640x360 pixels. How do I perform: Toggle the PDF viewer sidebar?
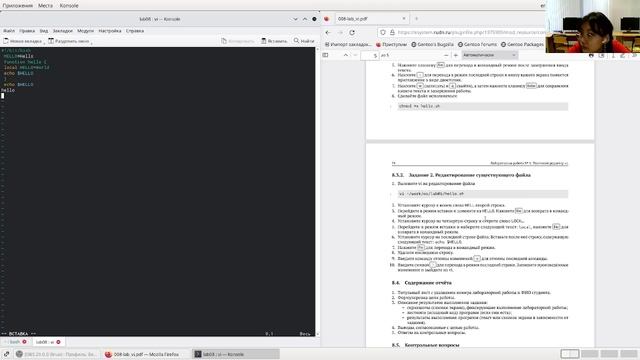(325, 55)
